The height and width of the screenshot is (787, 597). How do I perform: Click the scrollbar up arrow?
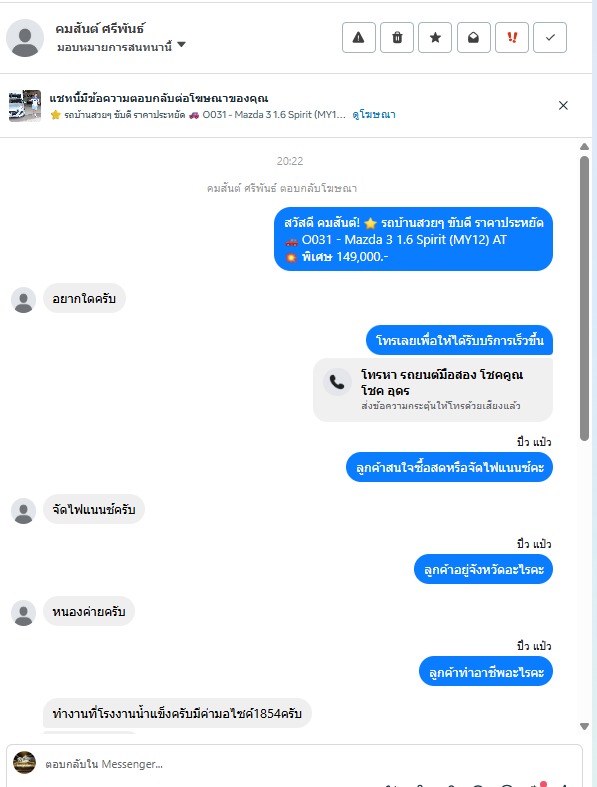pos(584,147)
